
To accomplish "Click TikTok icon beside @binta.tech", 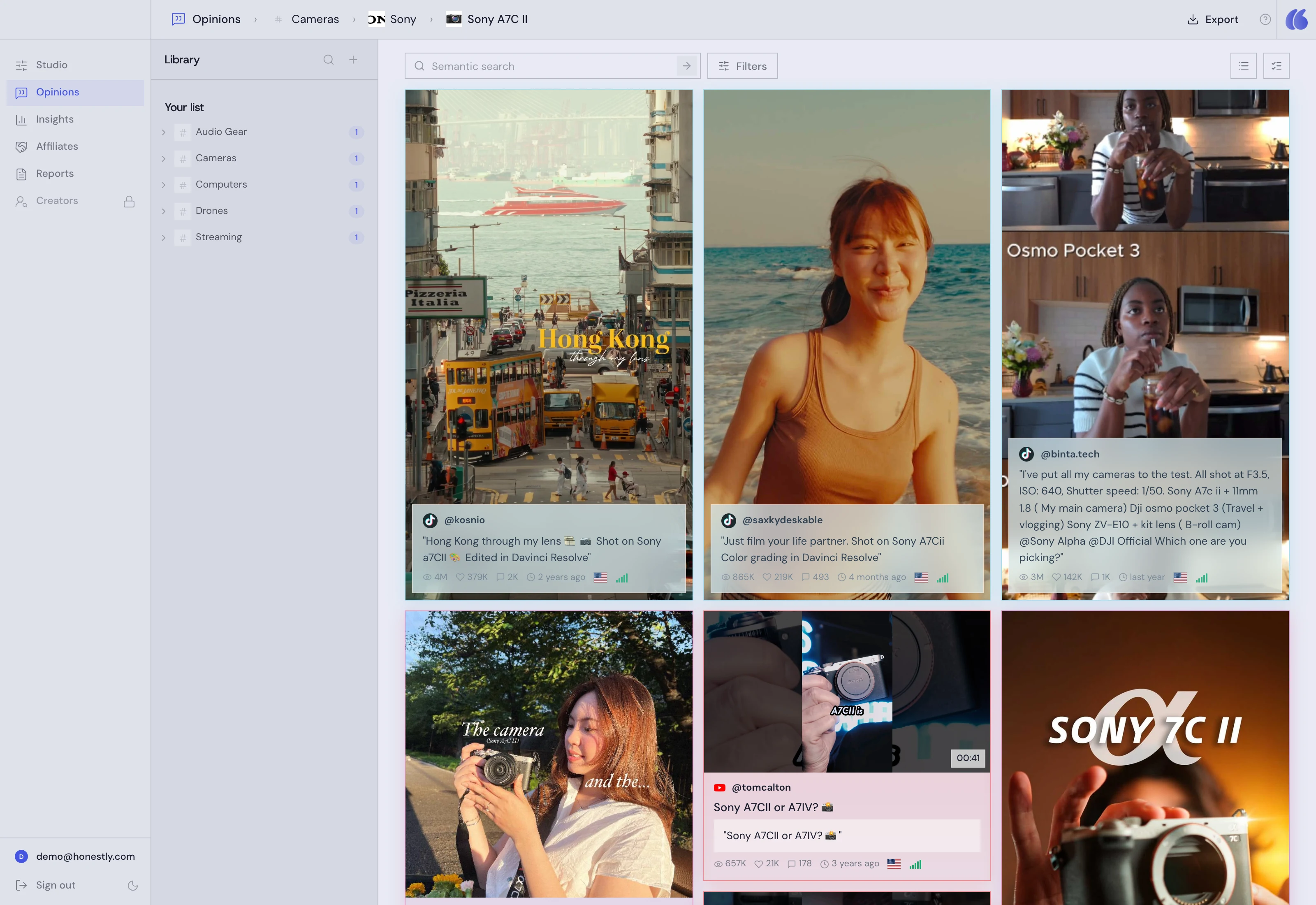I will click(1026, 455).
